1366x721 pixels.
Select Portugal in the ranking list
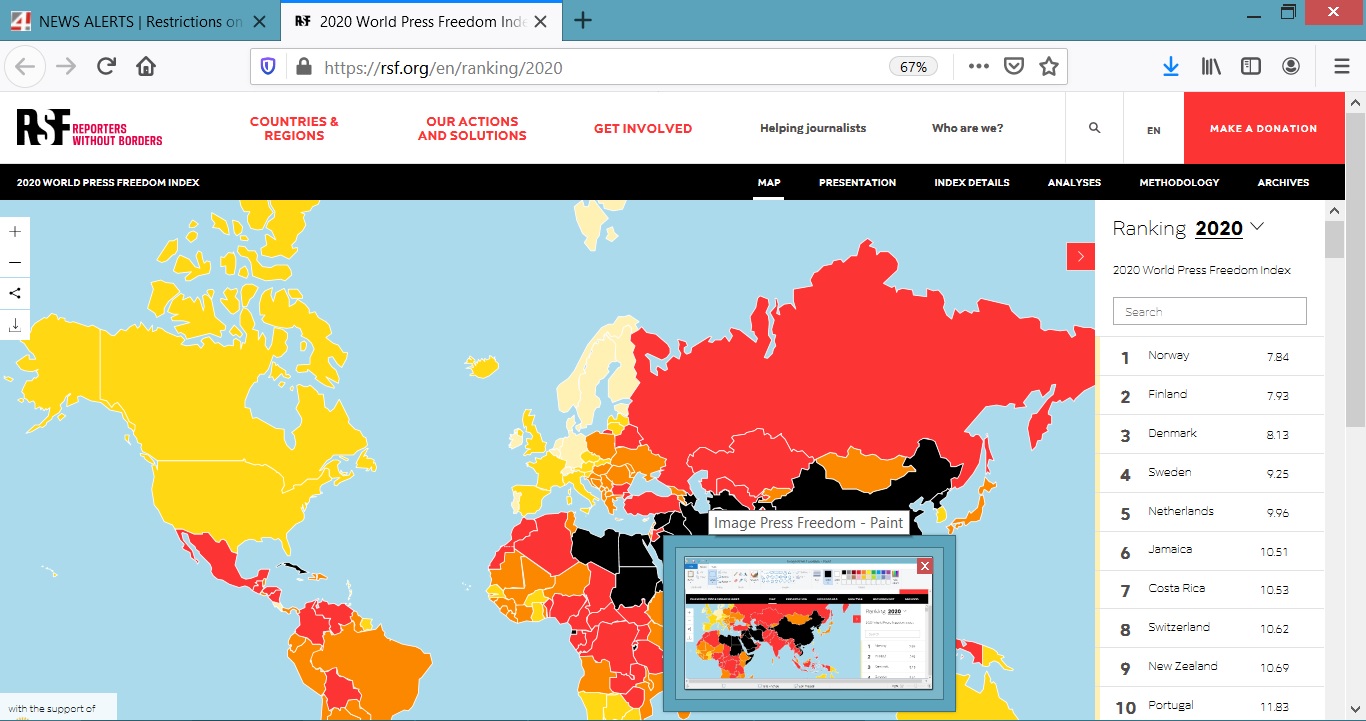pos(1210,705)
